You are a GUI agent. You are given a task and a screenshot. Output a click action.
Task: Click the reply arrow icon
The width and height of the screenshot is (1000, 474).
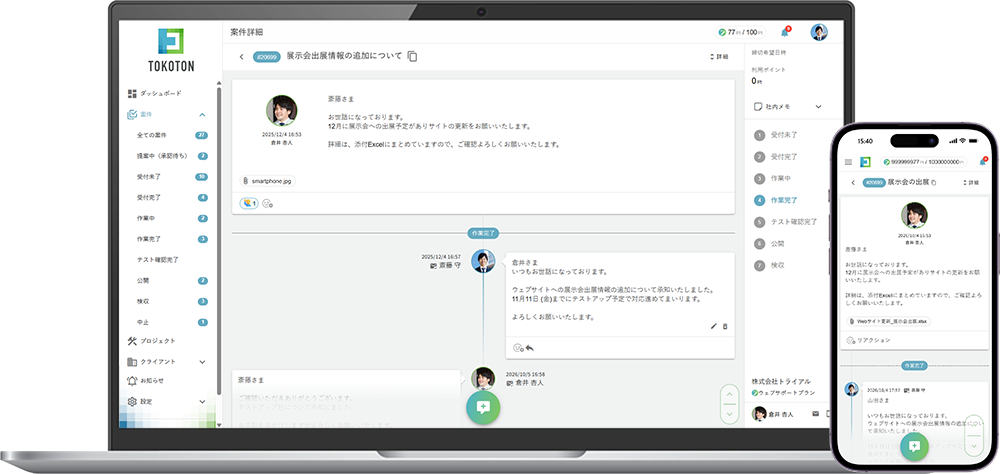pos(529,348)
